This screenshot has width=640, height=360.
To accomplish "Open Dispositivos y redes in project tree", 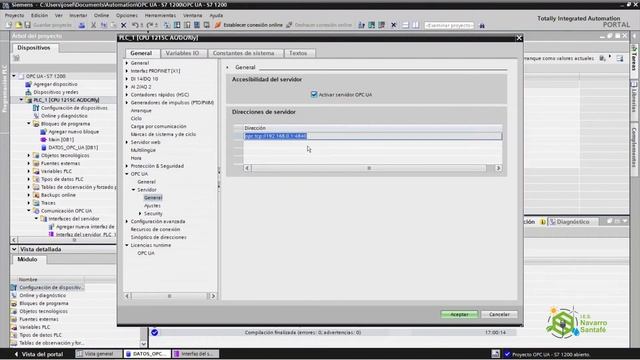I will (56, 92).
